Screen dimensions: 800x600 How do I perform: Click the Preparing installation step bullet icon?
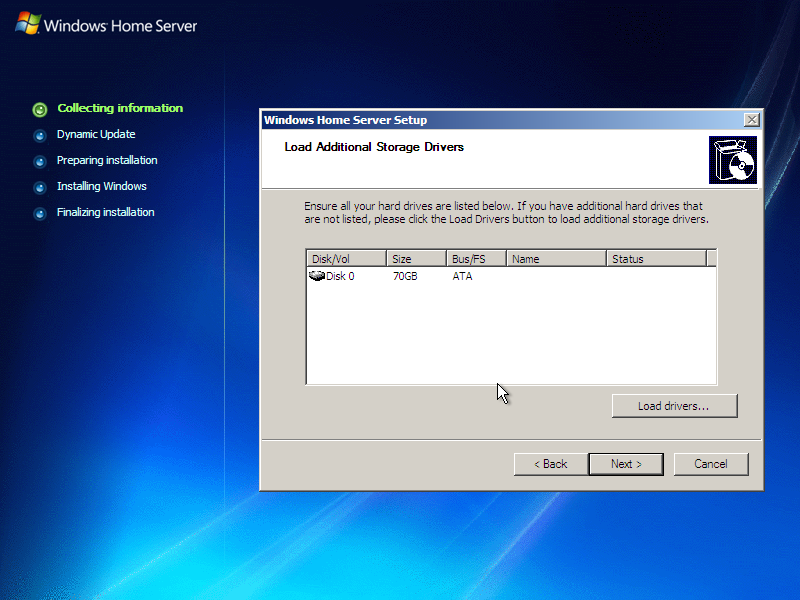coord(40,160)
